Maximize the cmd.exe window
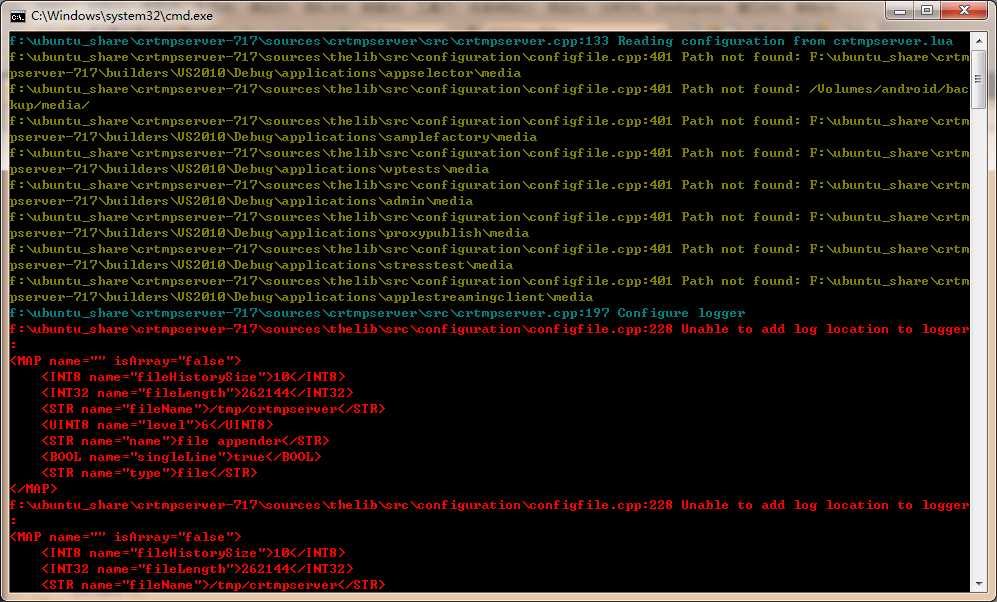This screenshot has height=602, width=997. click(926, 11)
